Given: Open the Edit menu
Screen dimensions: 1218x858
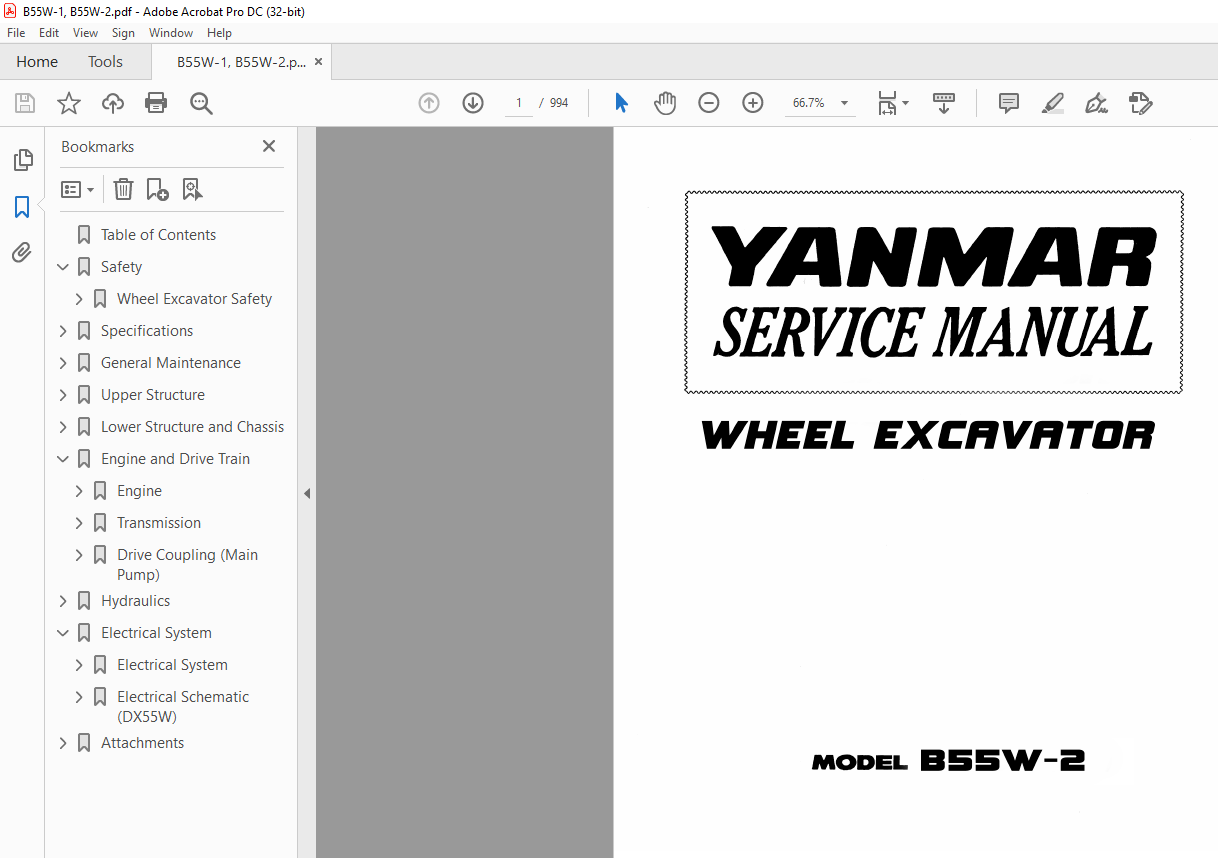Looking at the screenshot, I should pos(49,33).
